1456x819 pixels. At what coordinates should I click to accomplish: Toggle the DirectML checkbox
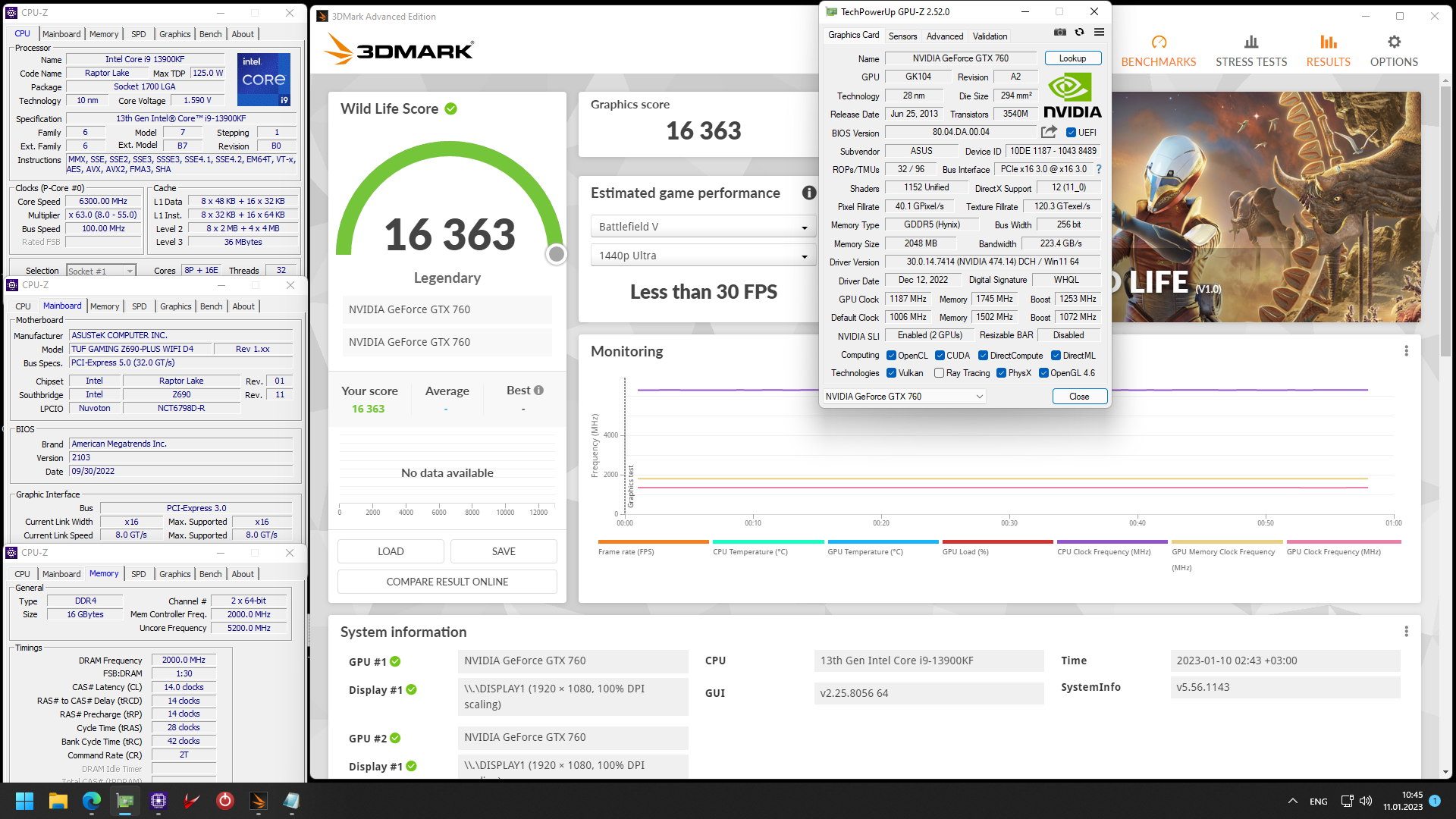coord(1056,356)
